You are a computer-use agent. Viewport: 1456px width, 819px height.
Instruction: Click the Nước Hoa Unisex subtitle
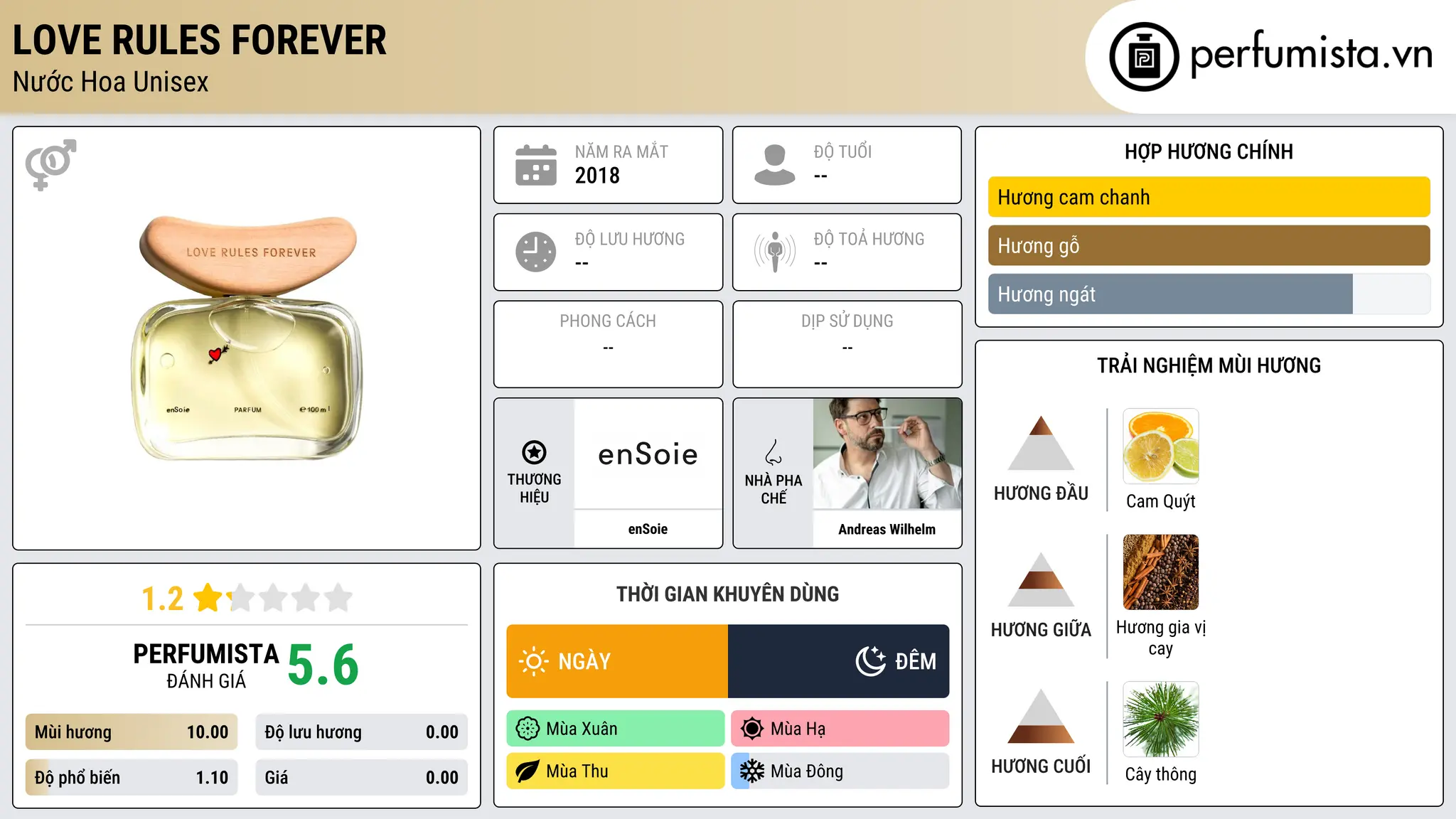point(111,82)
